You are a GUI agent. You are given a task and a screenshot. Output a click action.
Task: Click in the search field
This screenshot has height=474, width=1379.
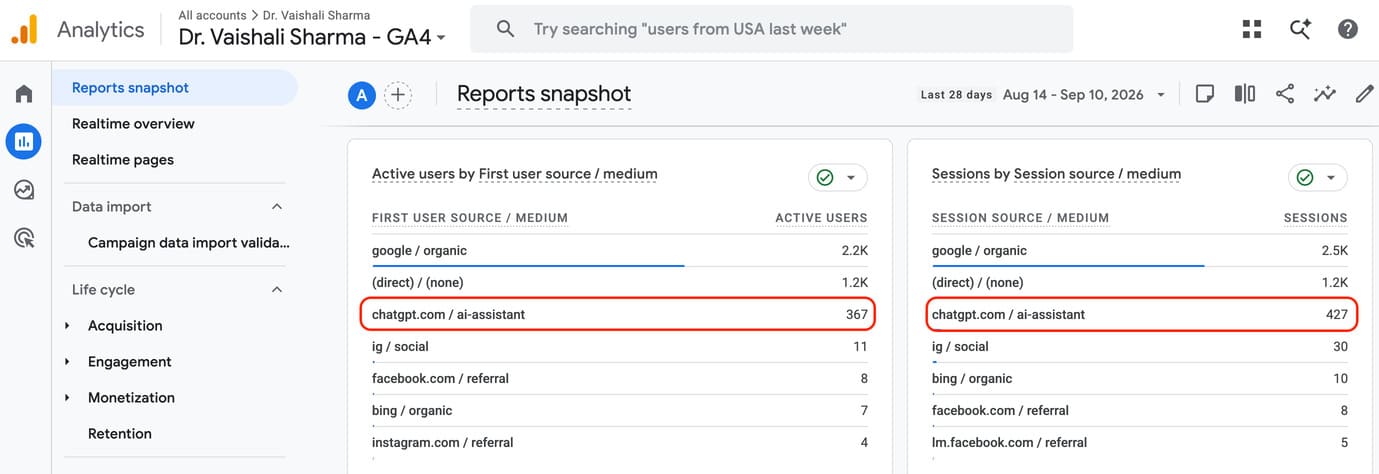771,29
